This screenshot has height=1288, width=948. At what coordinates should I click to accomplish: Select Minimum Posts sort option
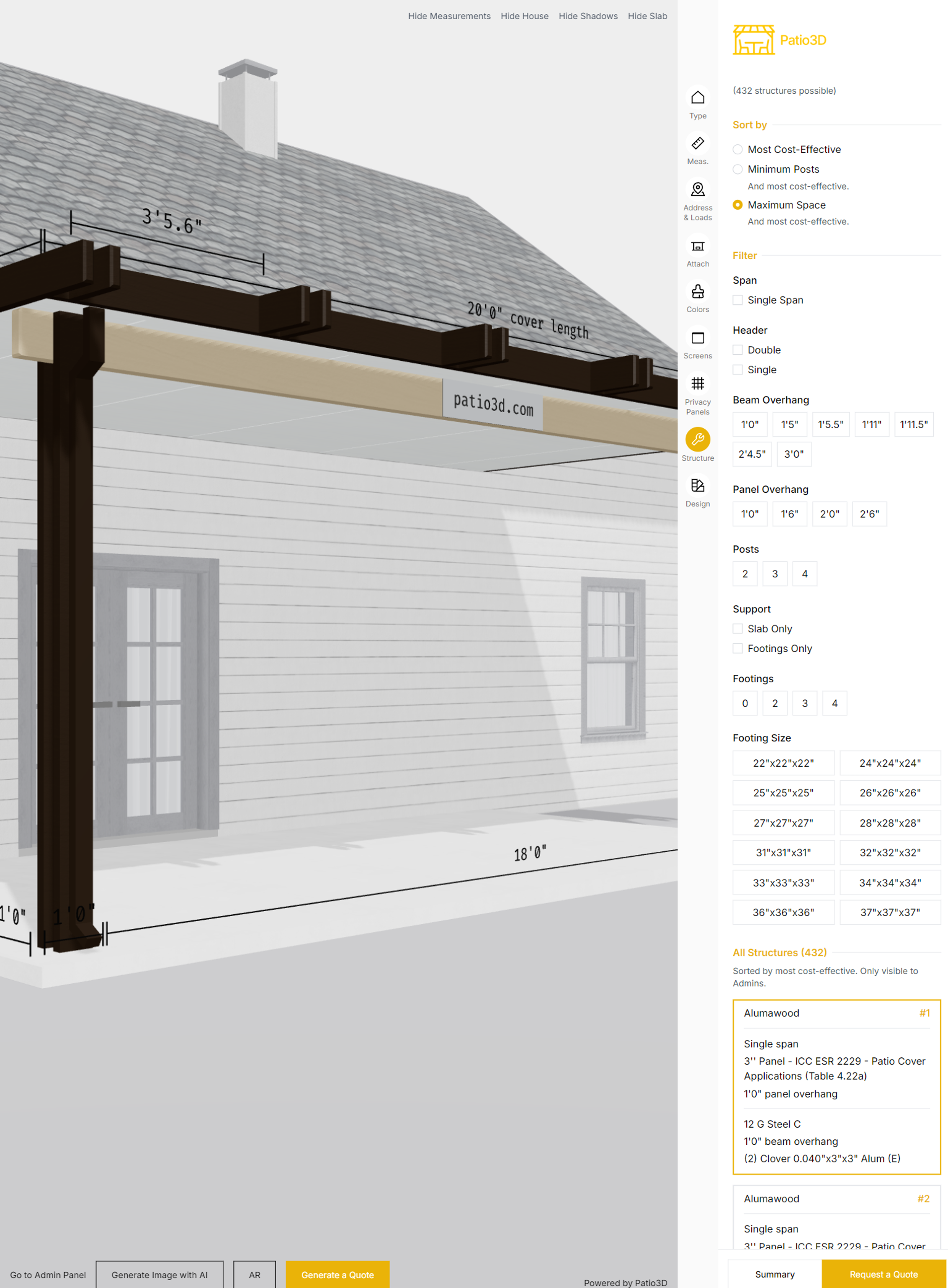click(x=737, y=169)
